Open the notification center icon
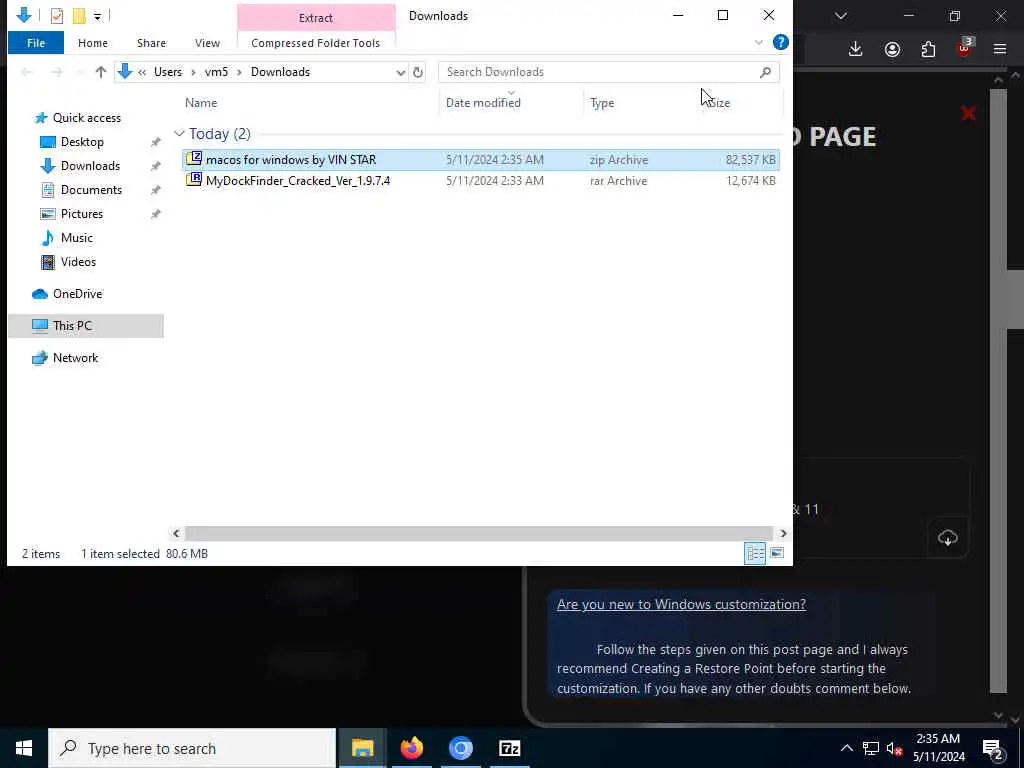1024x768 pixels. [993, 749]
